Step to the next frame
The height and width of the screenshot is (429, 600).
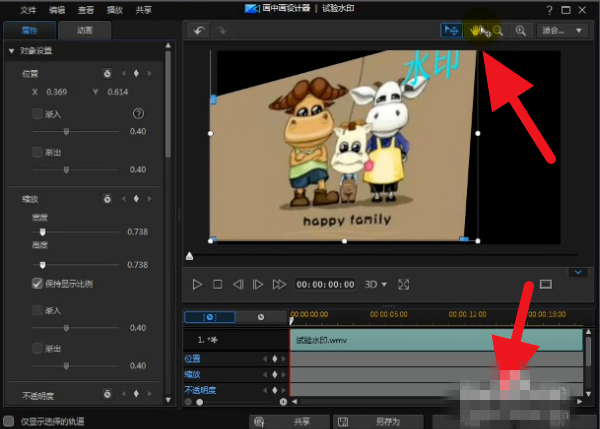click(257, 285)
